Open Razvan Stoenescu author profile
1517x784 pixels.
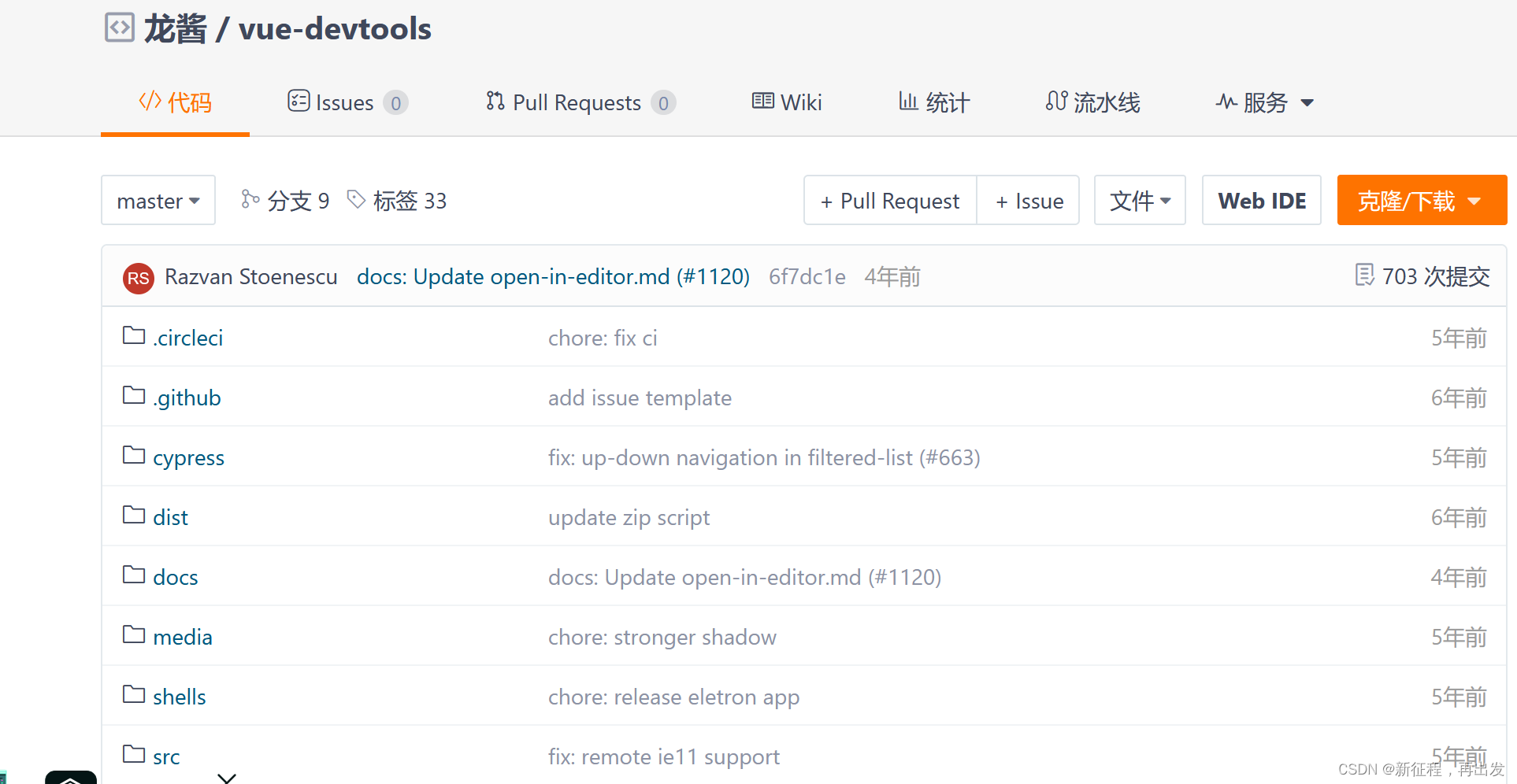[251, 277]
